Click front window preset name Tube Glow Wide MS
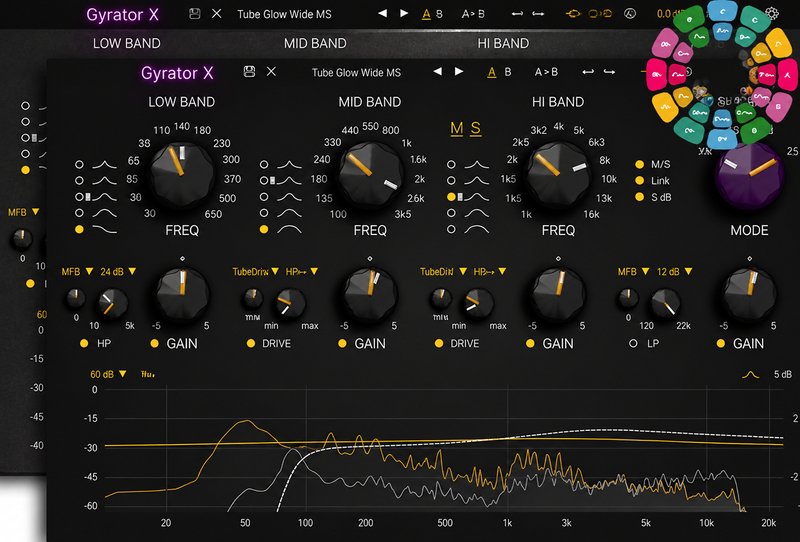Image resolution: width=800 pixels, height=542 pixels. coord(356,72)
